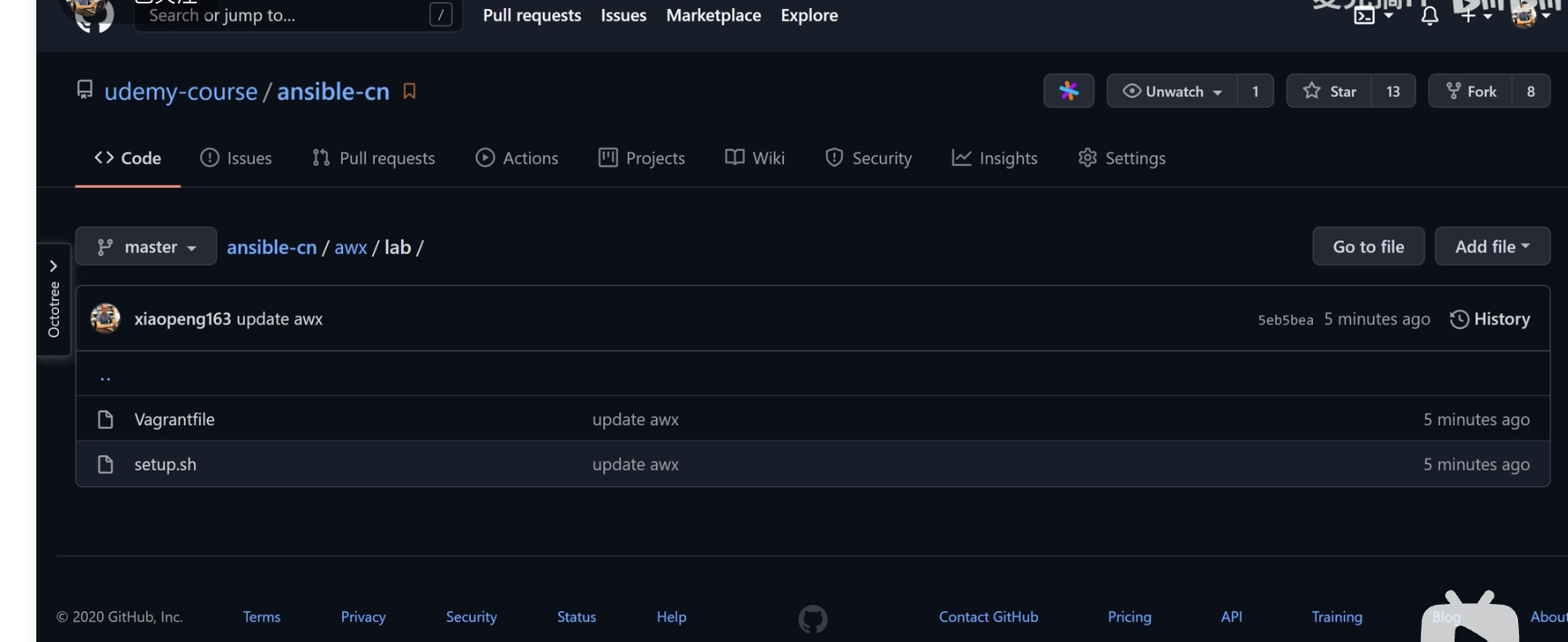Switch to the Code tab
1568x642 pixels.
[128, 158]
